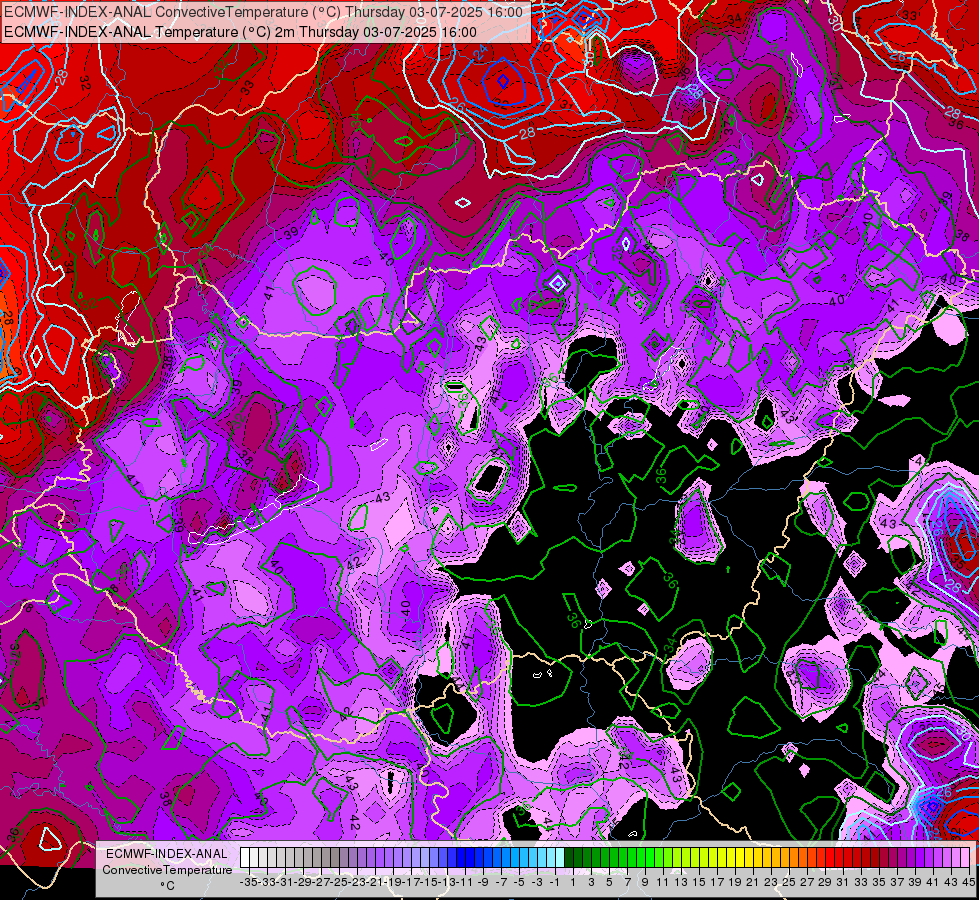Click the legend tick label 21
979x900 pixels.
(x=753, y=882)
